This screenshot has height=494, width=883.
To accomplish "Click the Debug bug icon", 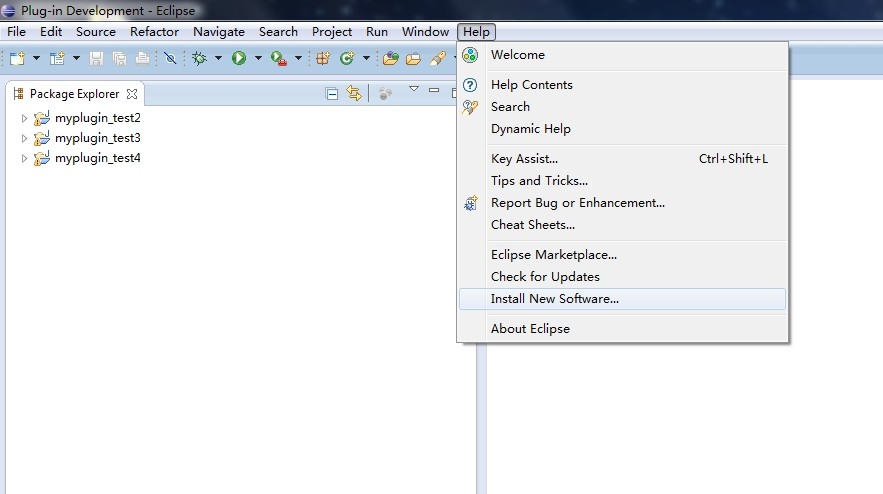I will tap(199, 58).
